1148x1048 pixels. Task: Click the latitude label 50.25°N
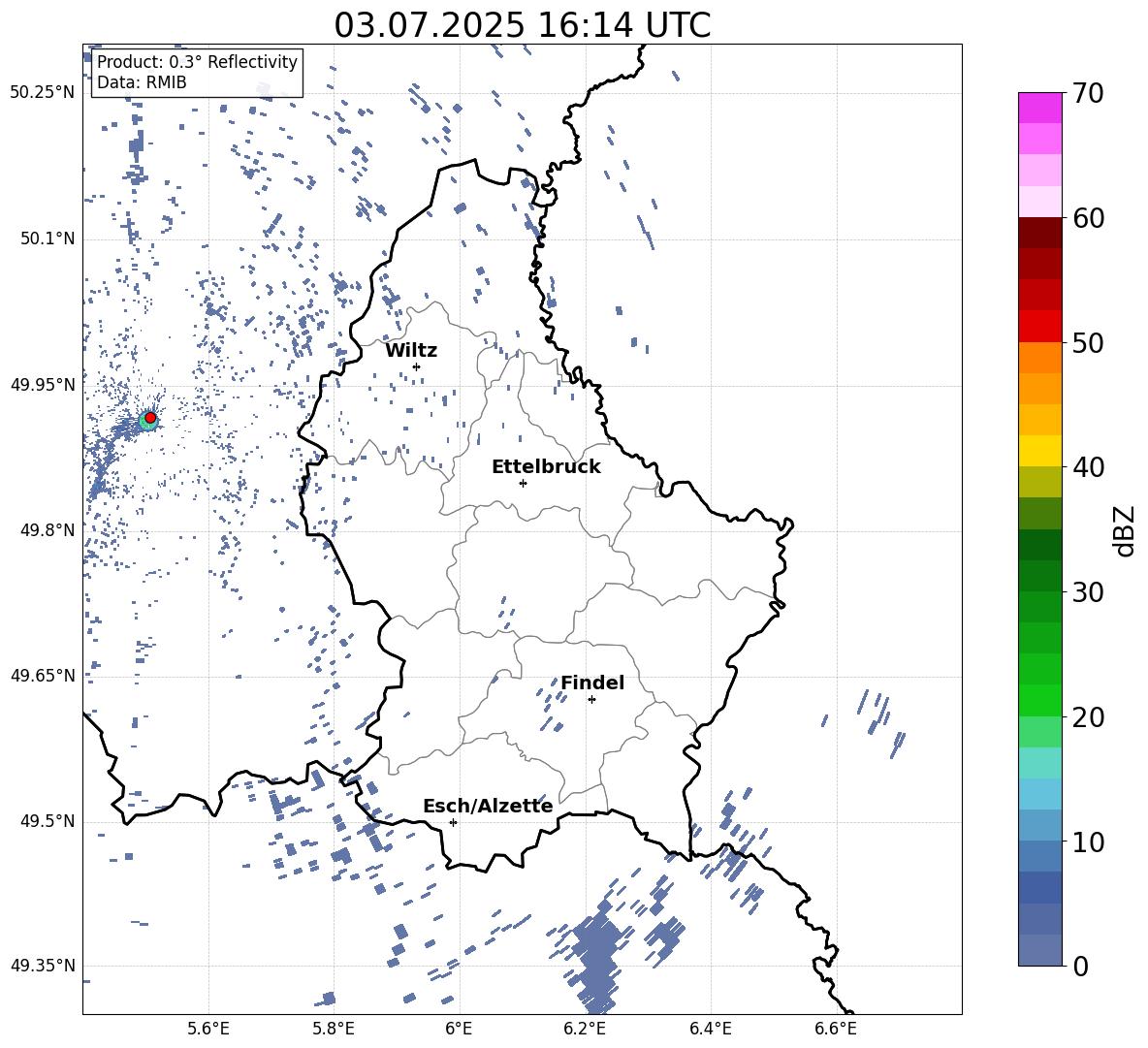tap(42, 93)
